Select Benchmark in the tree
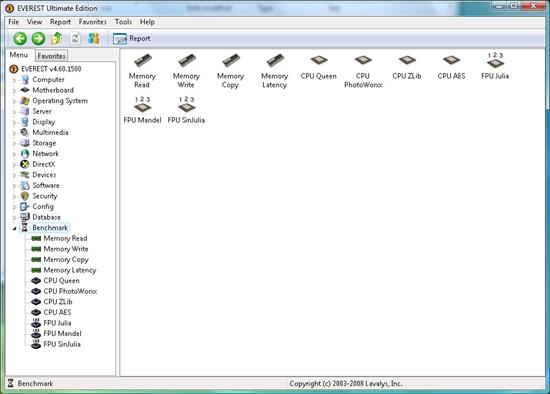 (x=50, y=228)
